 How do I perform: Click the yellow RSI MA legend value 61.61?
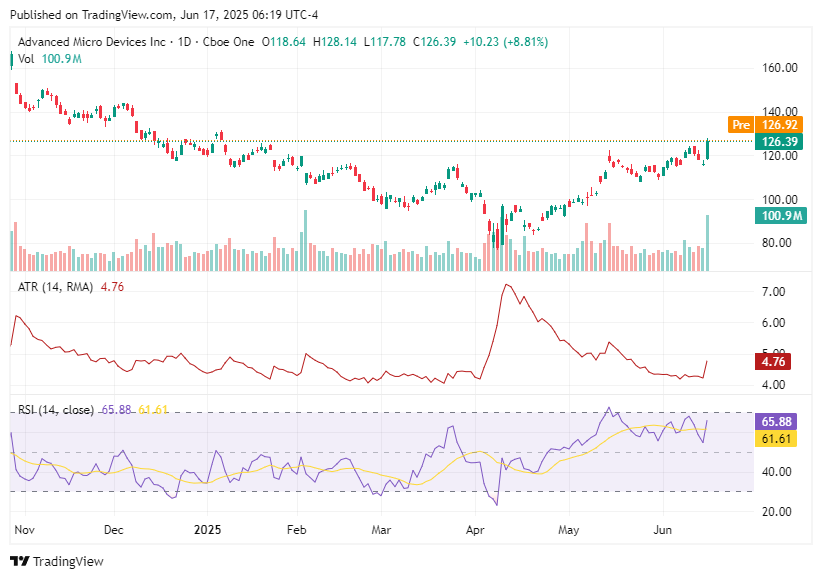(x=153, y=410)
